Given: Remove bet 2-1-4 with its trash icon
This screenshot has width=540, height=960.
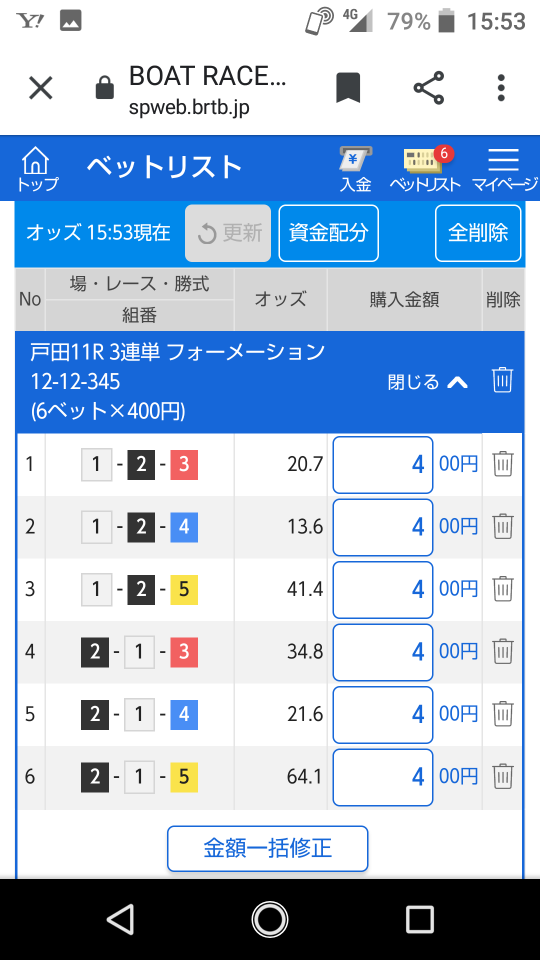Looking at the screenshot, I should pos(503,714).
